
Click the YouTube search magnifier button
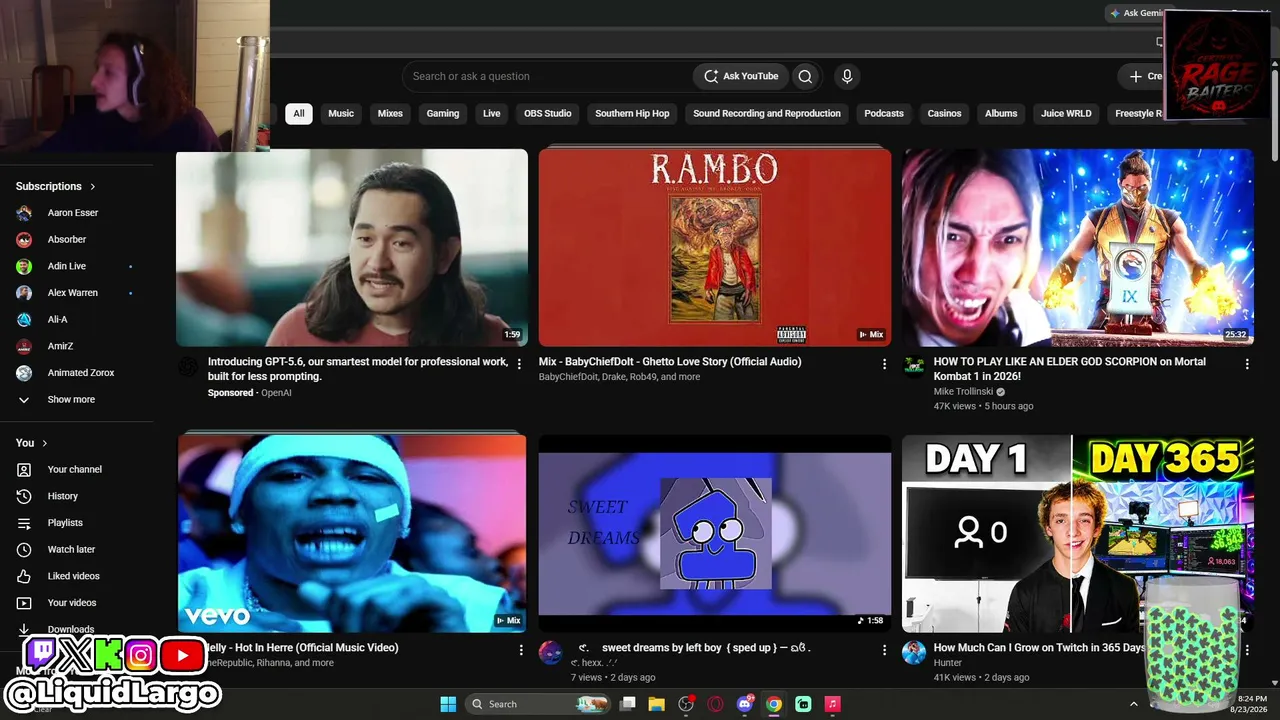[805, 76]
